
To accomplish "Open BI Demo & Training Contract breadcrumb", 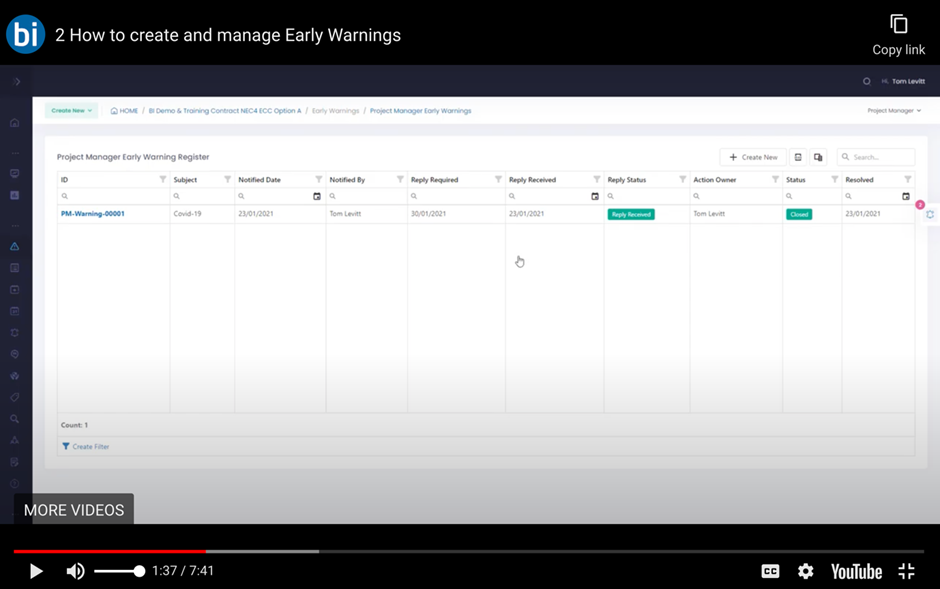I will coord(225,111).
